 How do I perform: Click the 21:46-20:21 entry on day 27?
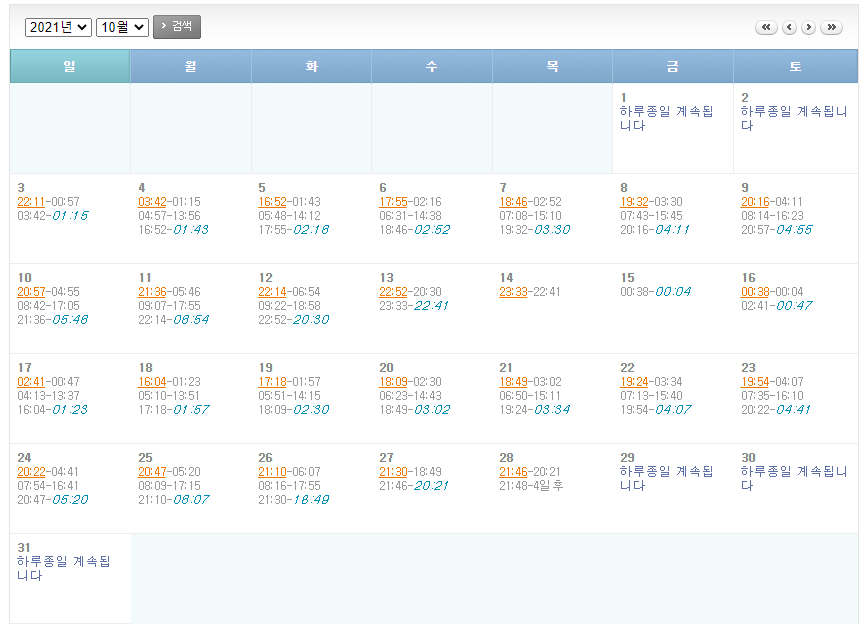[x=414, y=486]
